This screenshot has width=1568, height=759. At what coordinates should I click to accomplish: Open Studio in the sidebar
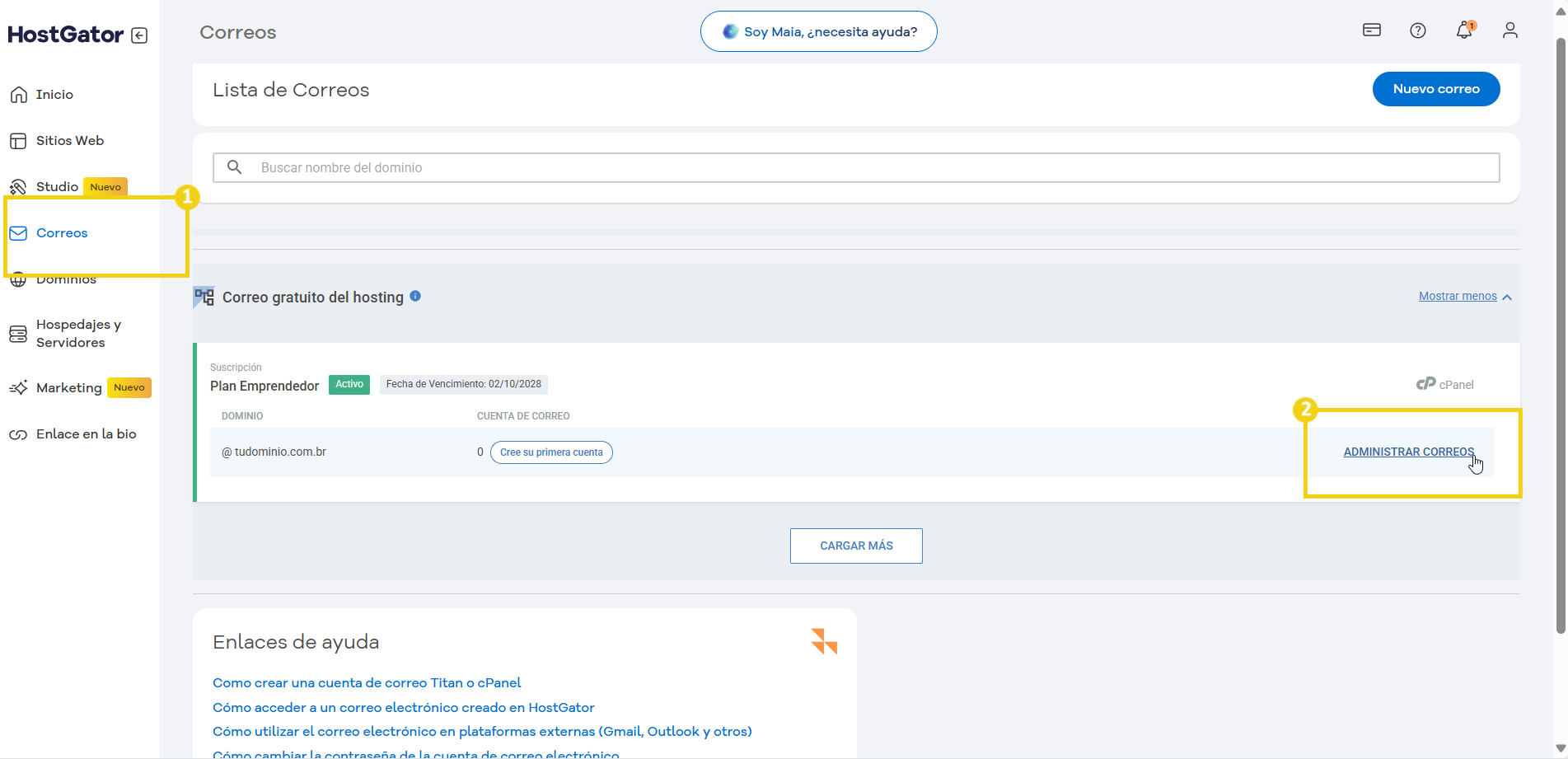pyautogui.click(x=57, y=187)
